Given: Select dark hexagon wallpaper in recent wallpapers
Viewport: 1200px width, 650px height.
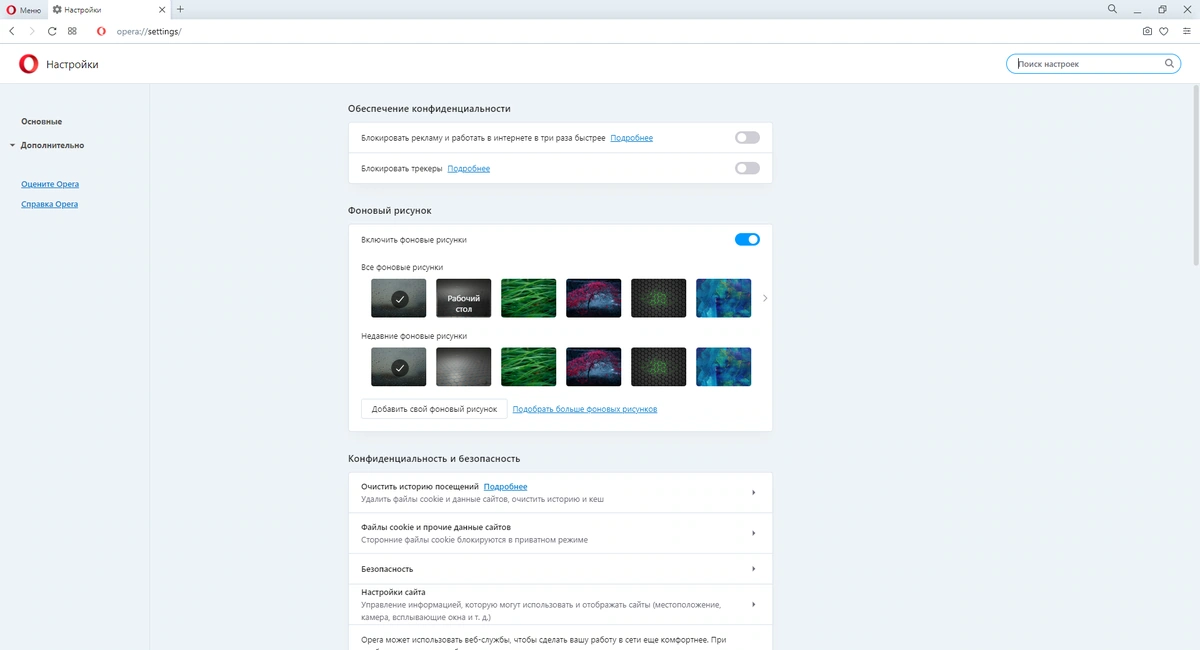Looking at the screenshot, I should point(658,367).
